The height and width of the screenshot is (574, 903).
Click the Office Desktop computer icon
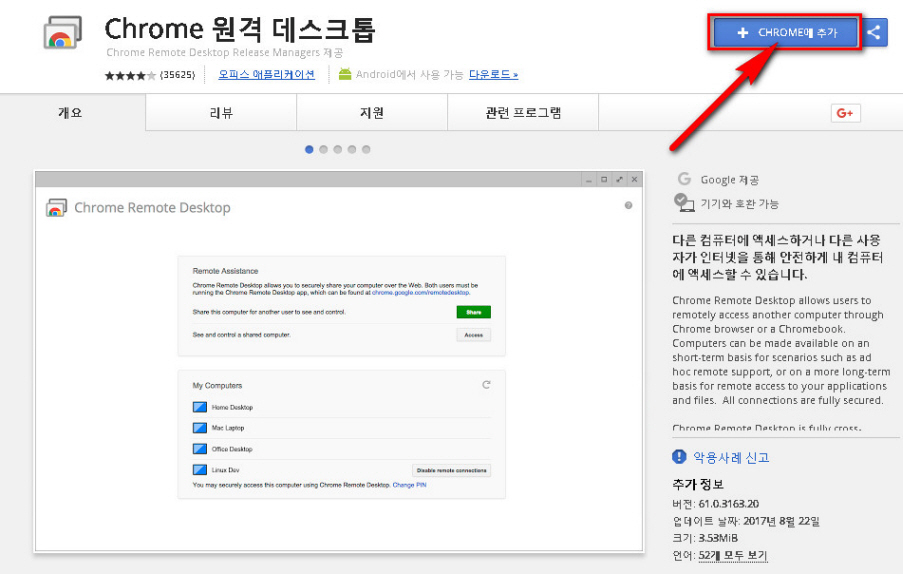[199, 448]
